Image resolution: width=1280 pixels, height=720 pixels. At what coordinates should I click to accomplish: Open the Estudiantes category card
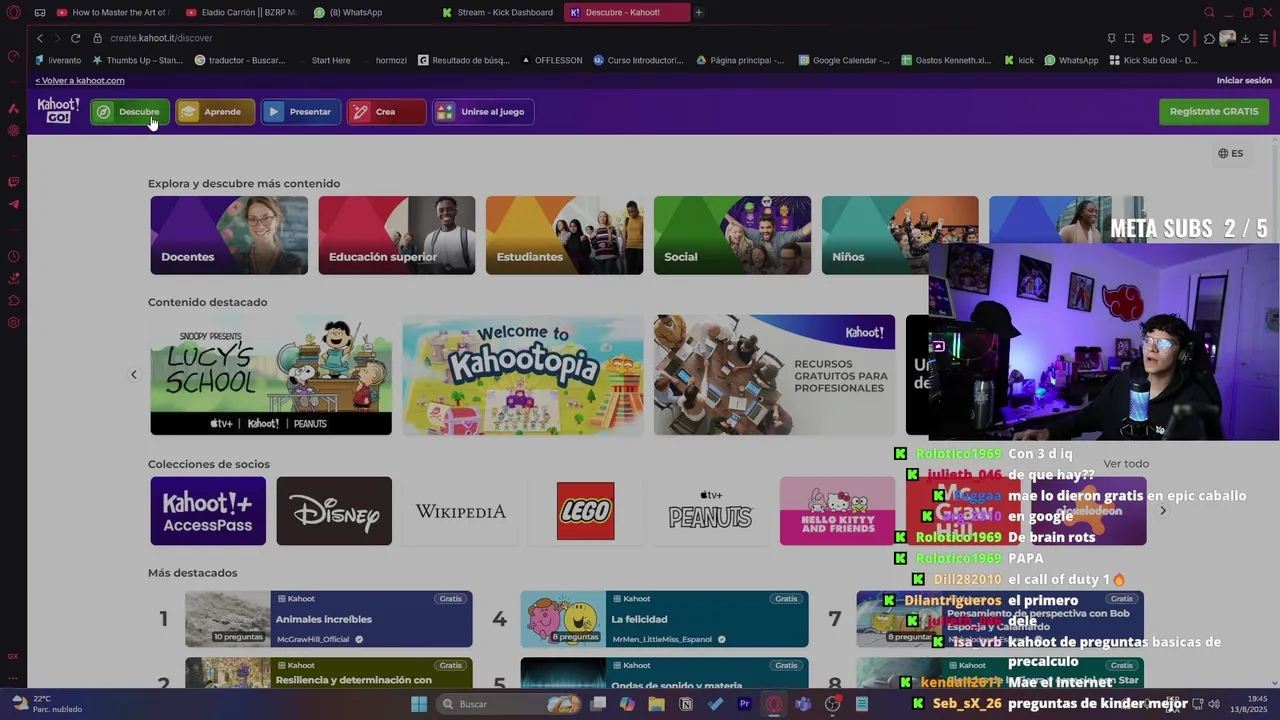coord(565,235)
